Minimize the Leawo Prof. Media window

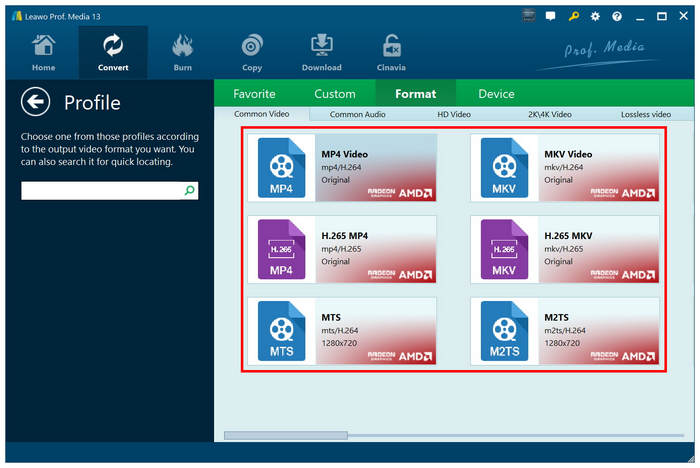(x=640, y=17)
